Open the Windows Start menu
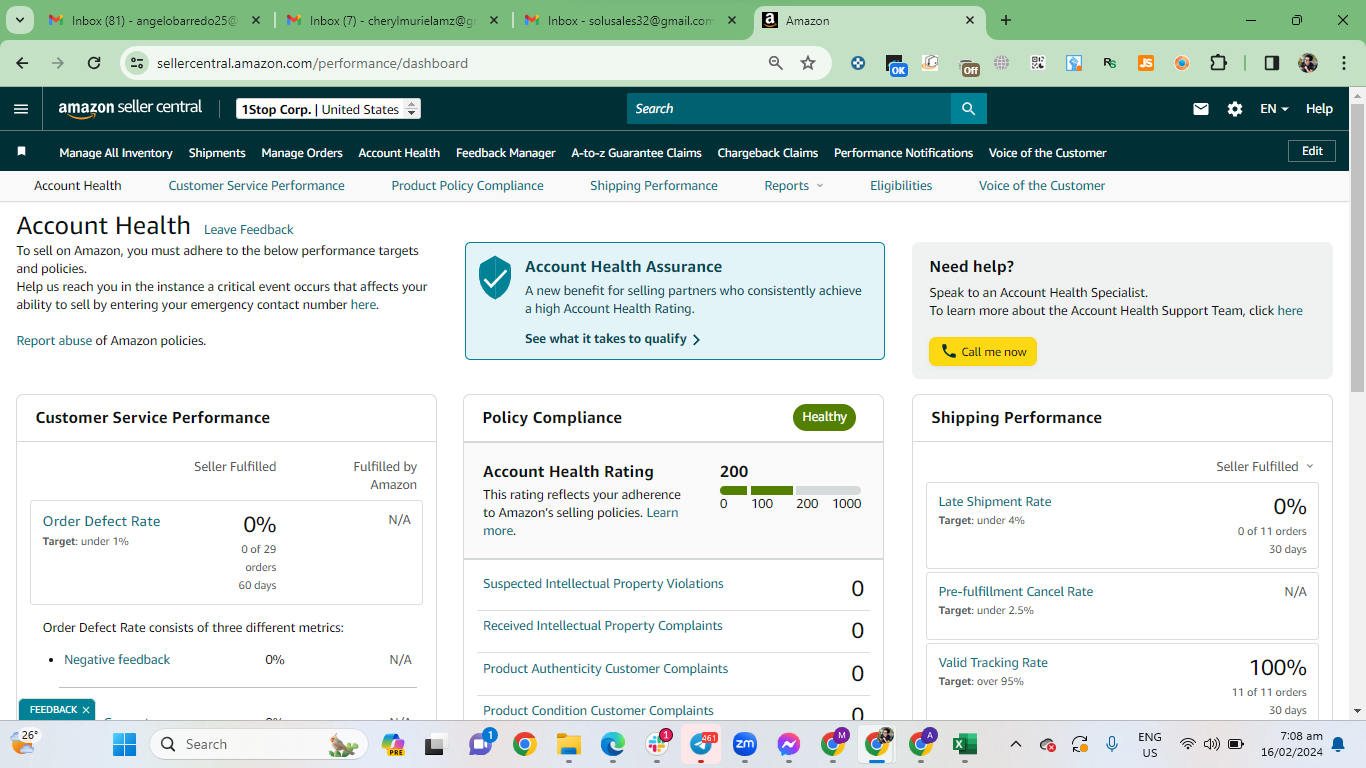 (124, 744)
